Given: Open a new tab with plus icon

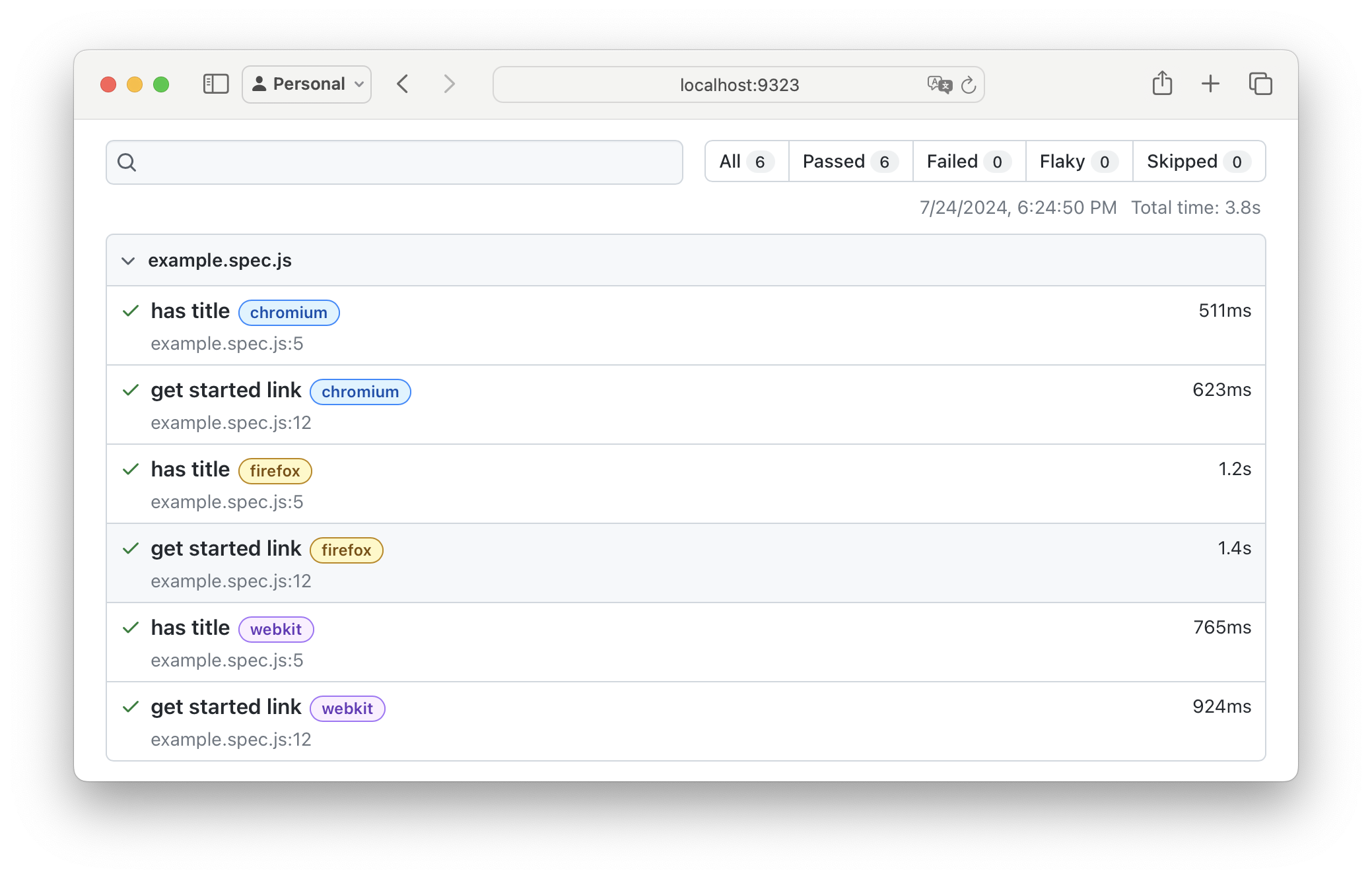Looking at the screenshot, I should 1210,84.
